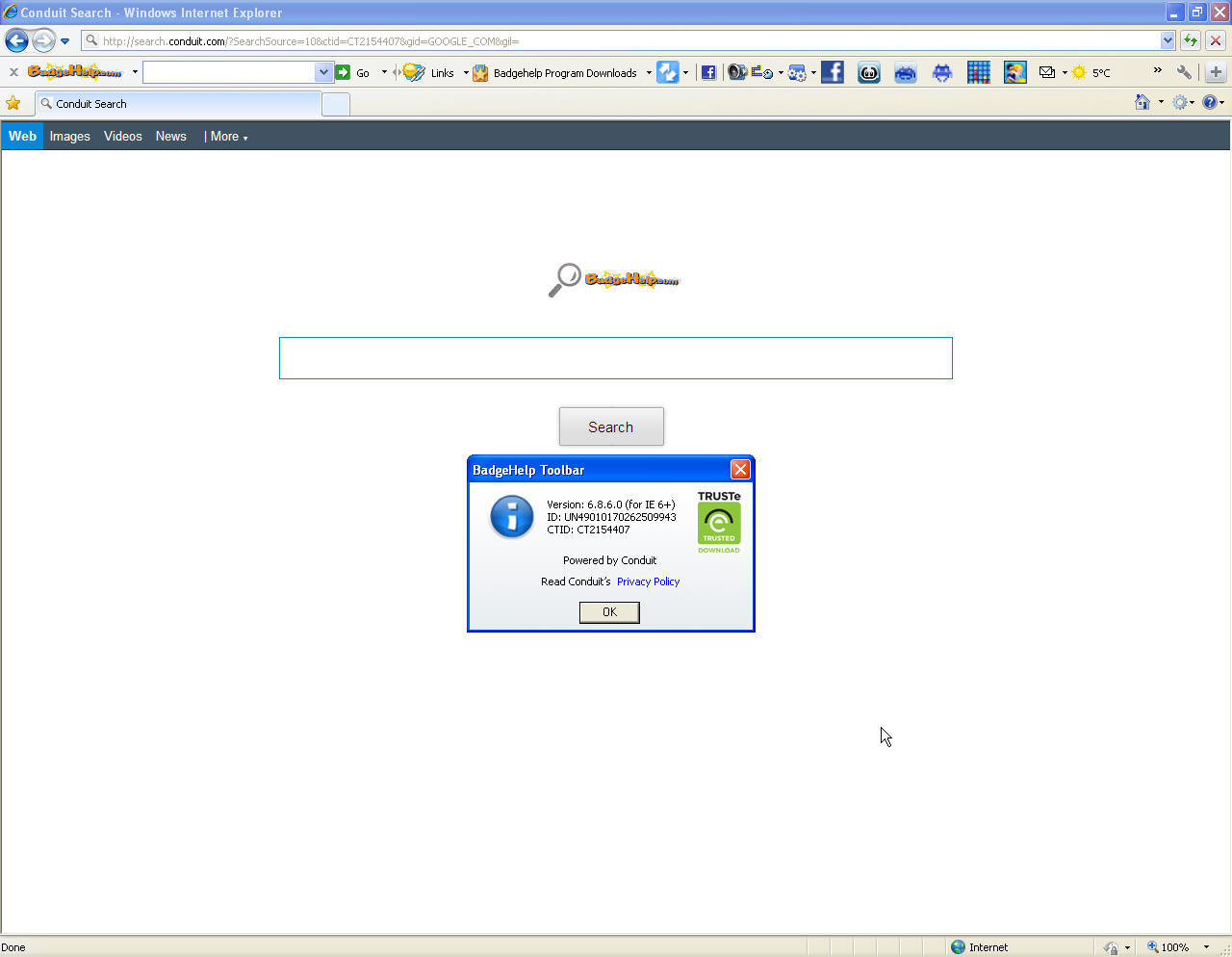Open Conduit's Privacy Policy link
This screenshot has height=957, width=1232.
coord(648,582)
